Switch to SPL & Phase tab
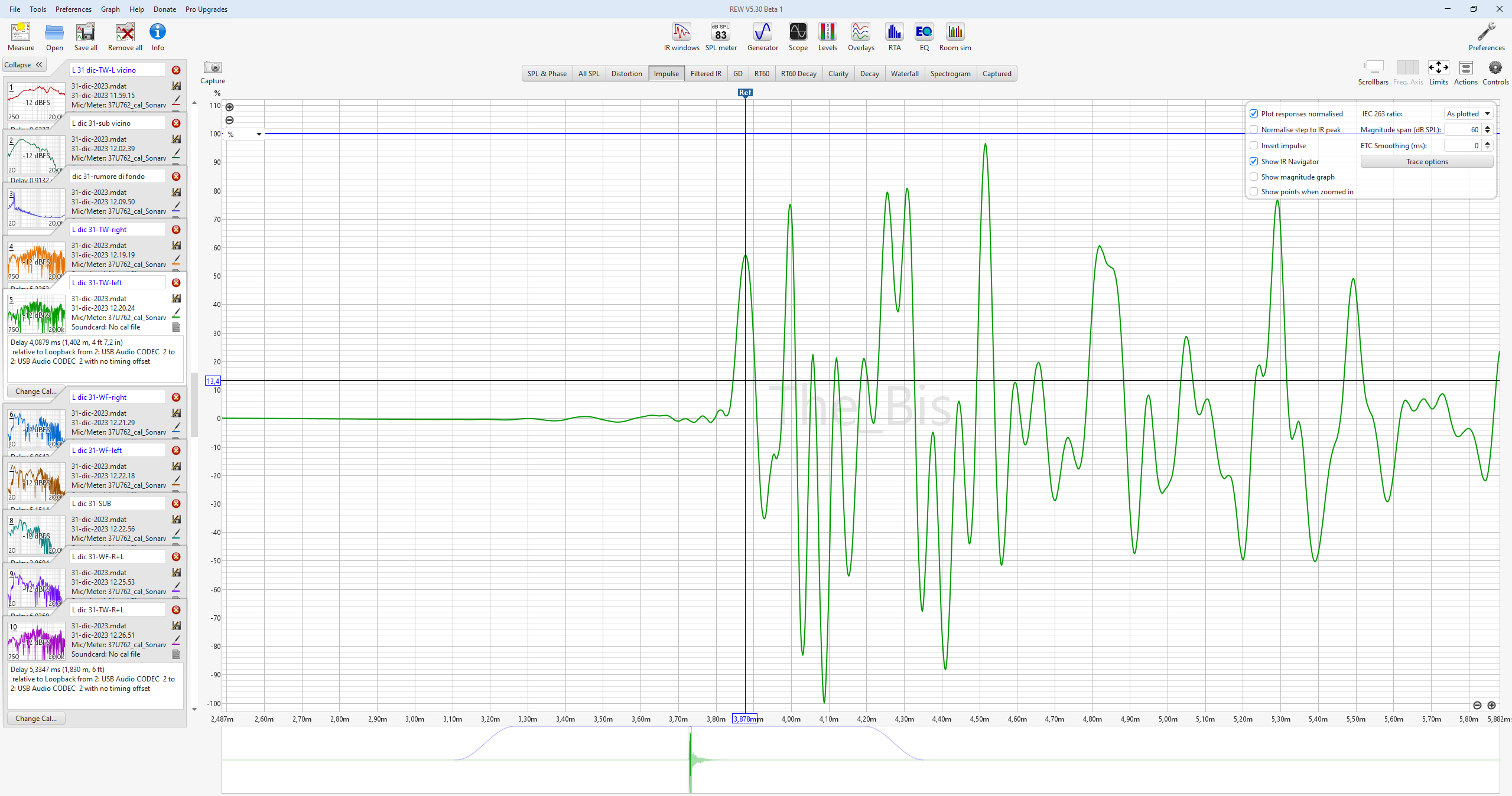 point(547,73)
